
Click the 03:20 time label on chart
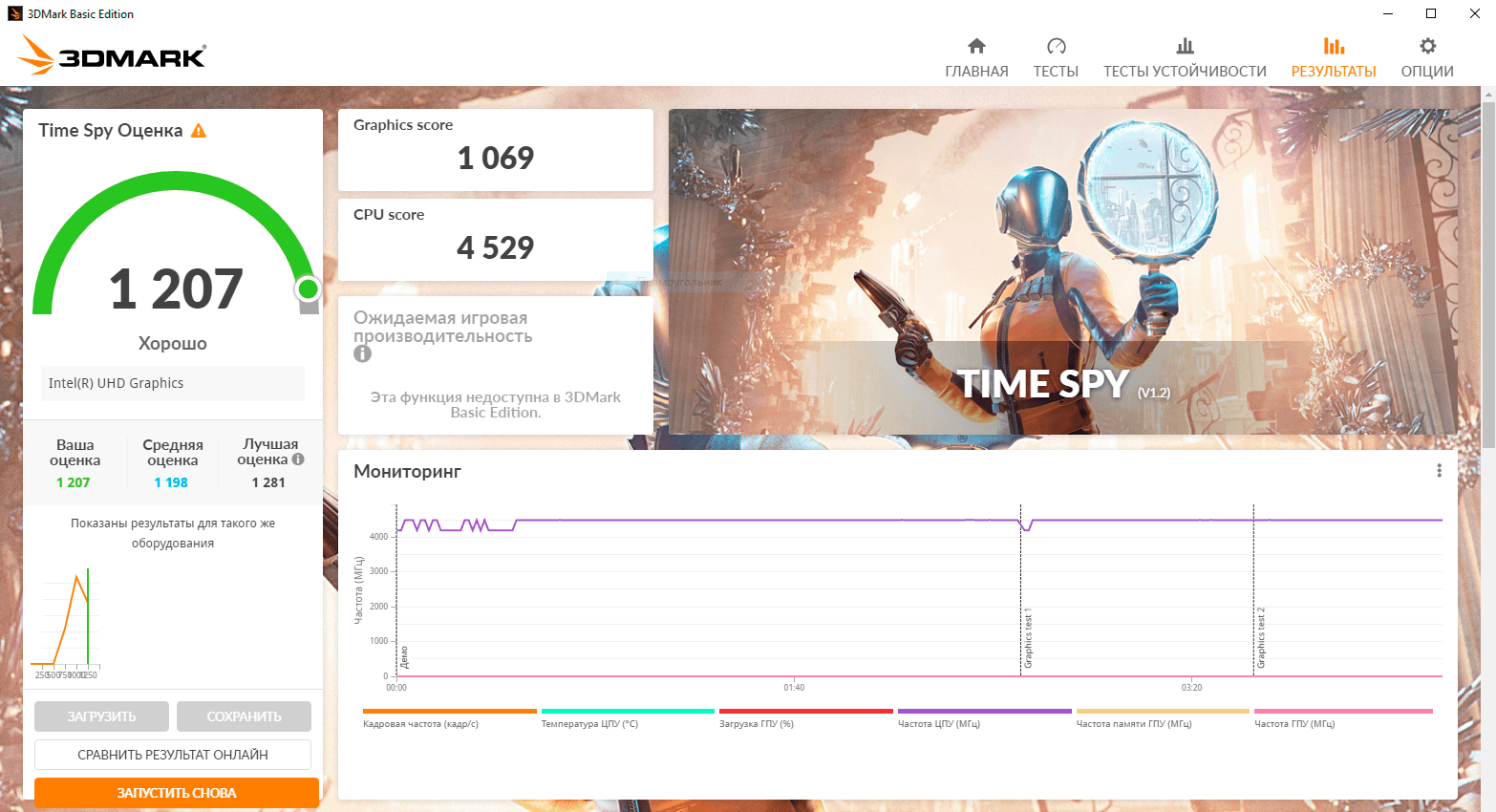pos(1191,688)
